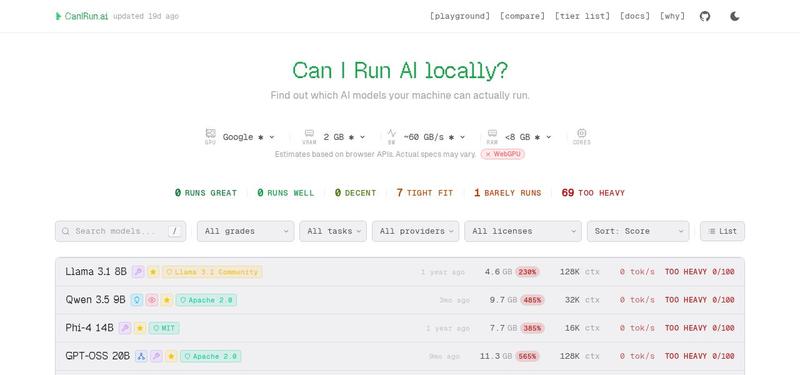Click the 32K ctx value
This screenshot has width=800, height=375.
[582, 300]
